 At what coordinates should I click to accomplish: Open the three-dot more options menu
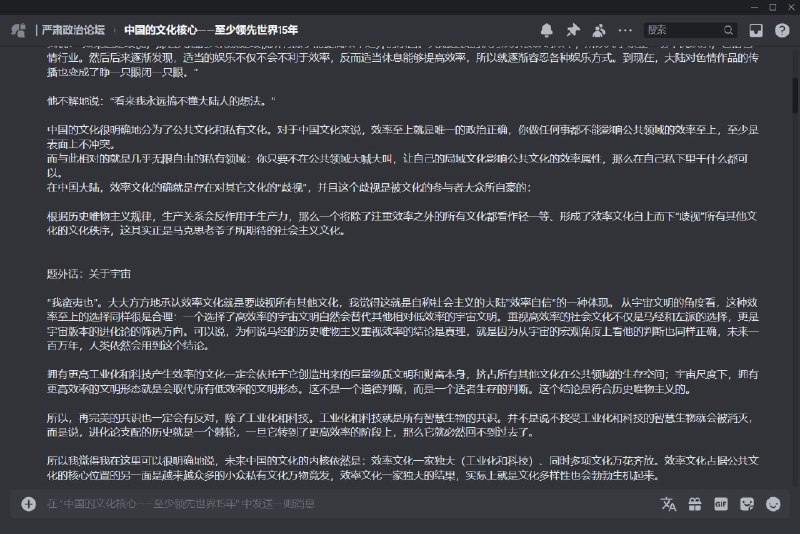pos(625,30)
